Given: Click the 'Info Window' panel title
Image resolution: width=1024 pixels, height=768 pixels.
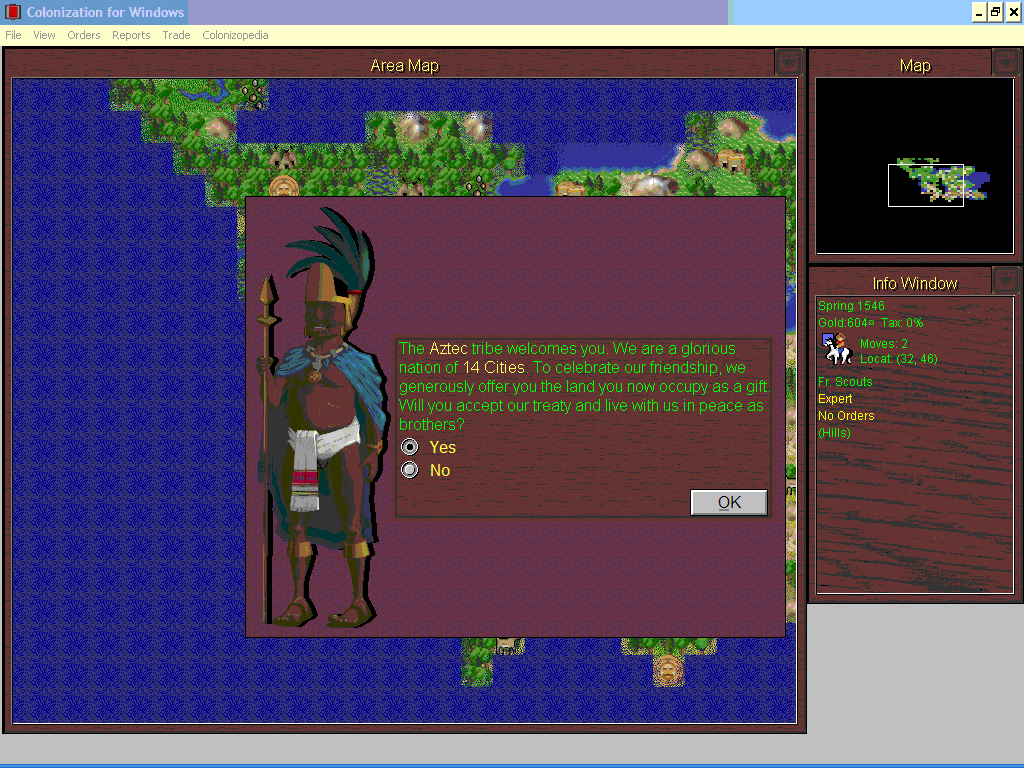Looking at the screenshot, I should [x=915, y=283].
